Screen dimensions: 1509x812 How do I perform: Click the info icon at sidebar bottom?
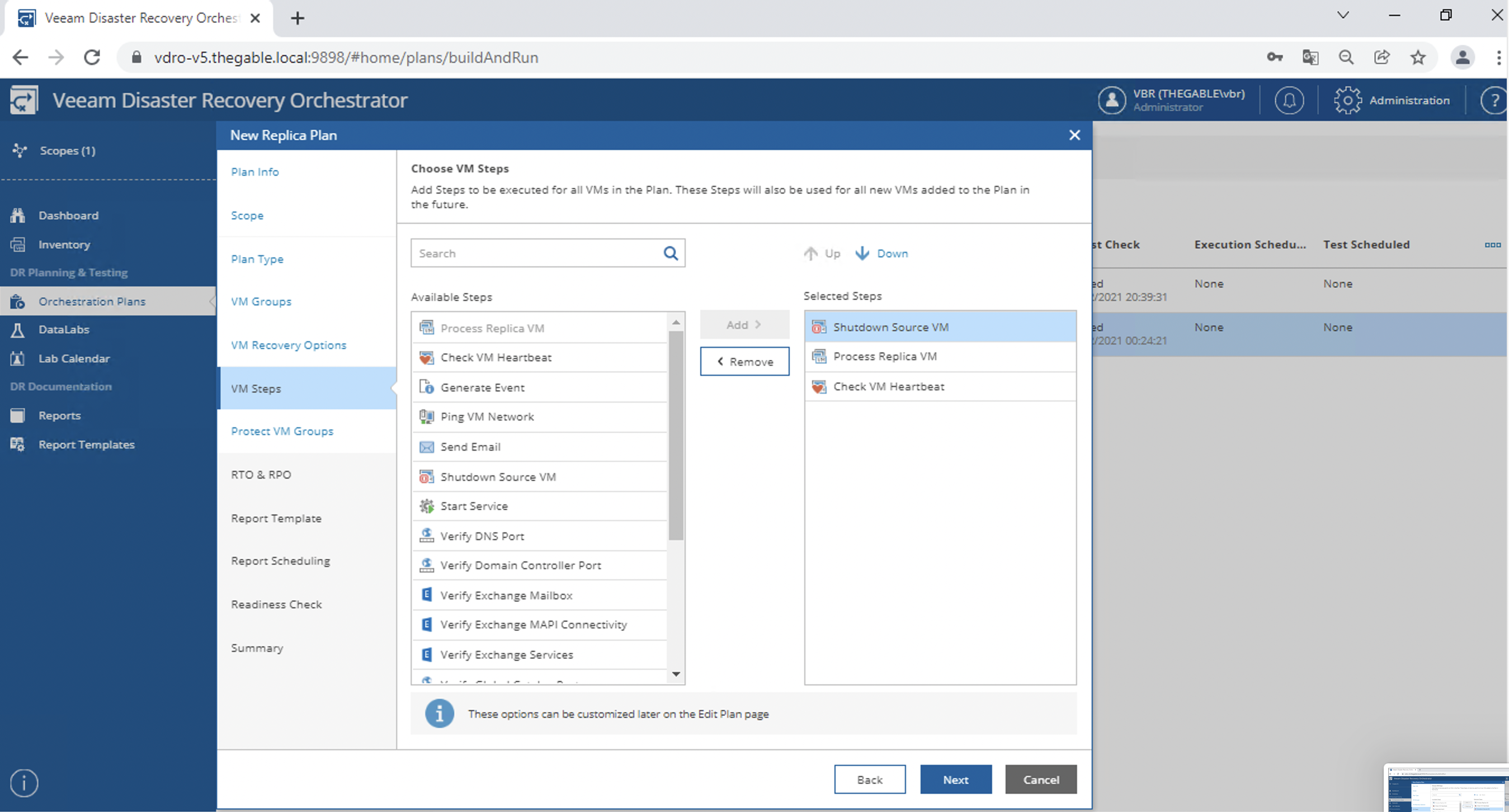[x=24, y=783]
